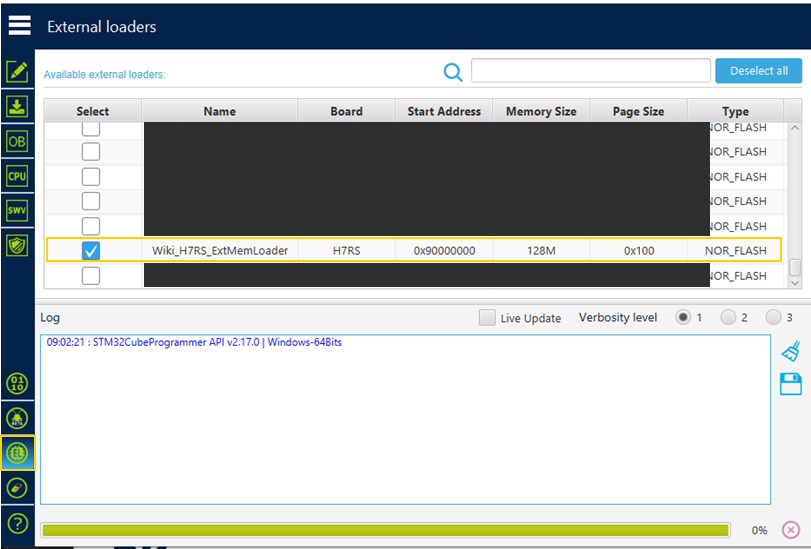Screen dimensions: 811x549
Task: Tick the checkbox directly above Wiki_H7RS_ExtMemLoader row
Action: pos(91,226)
